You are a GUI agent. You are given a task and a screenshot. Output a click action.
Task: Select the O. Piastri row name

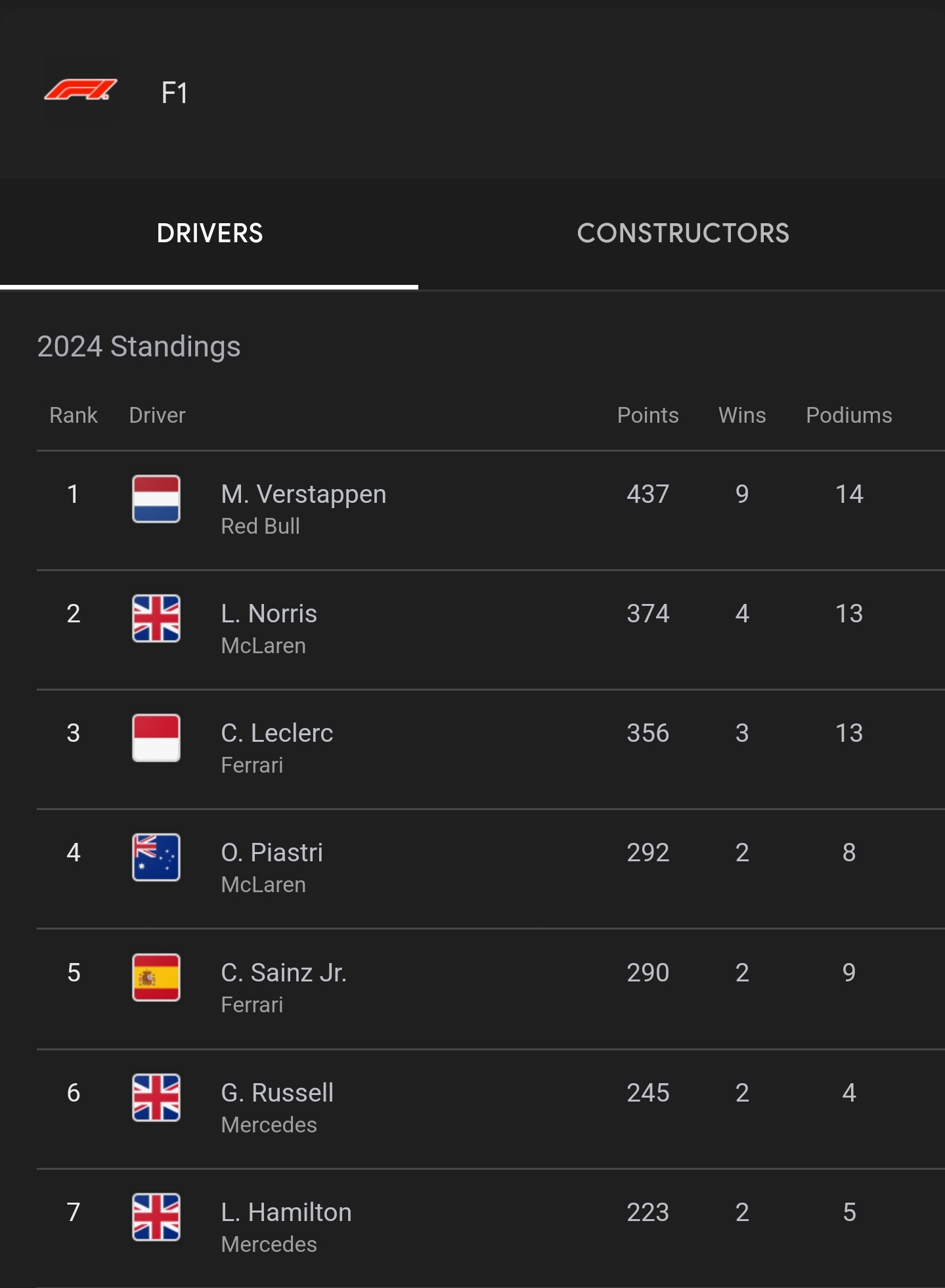pos(272,853)
